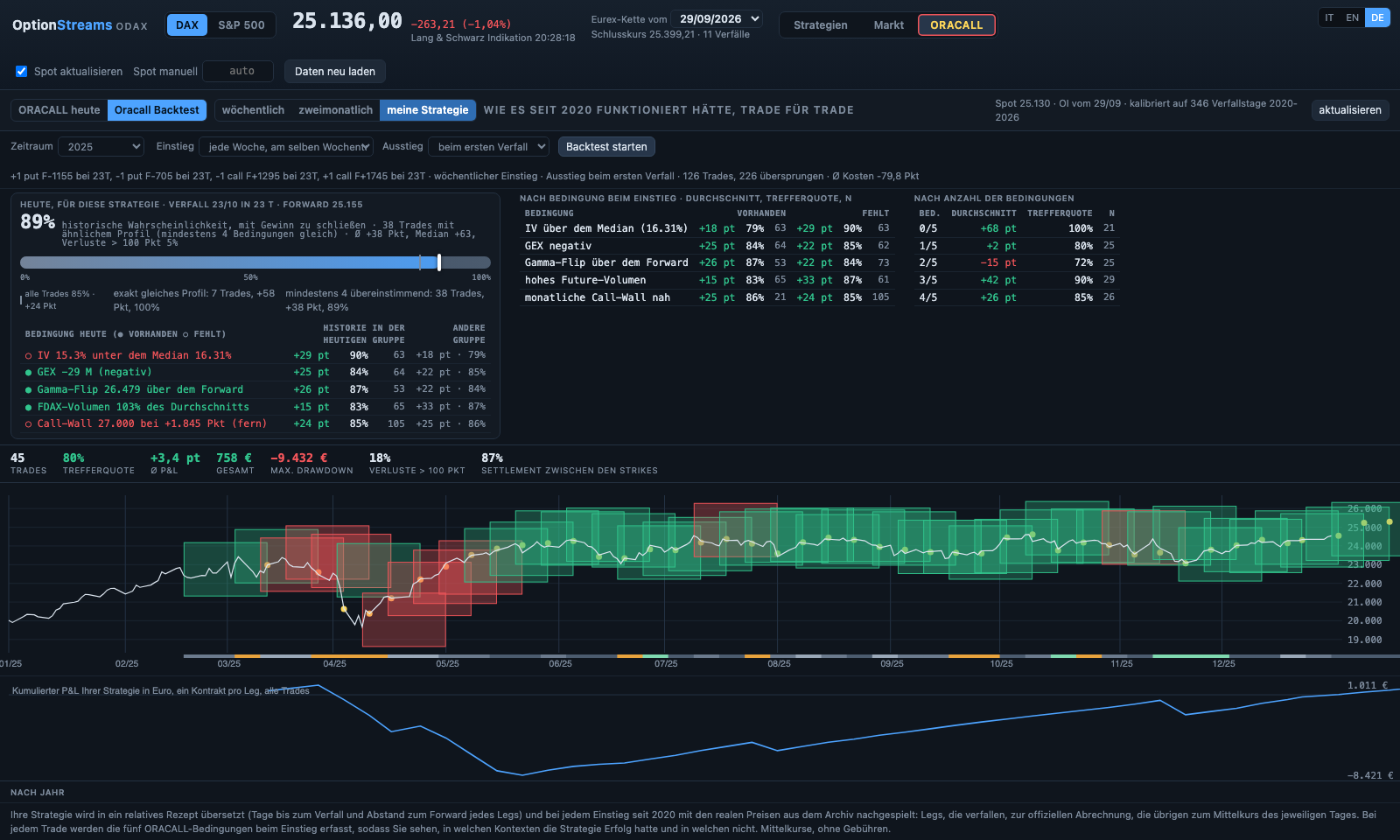Select the 'meine Strategie' tab
This screenshot has height=840, width=1400.
click(x=428, y=110)
